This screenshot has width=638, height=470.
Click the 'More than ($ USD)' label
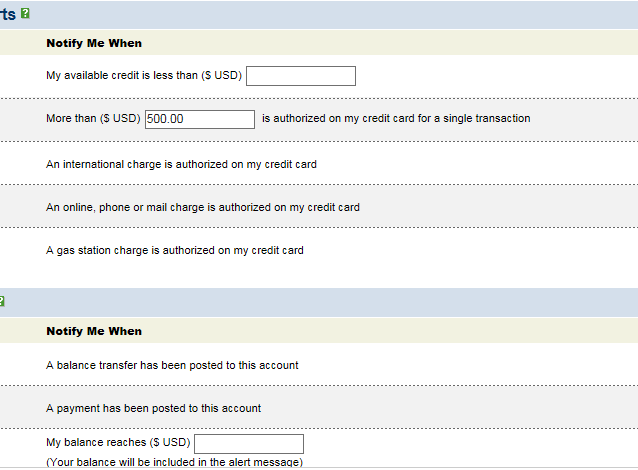click(93, 118)
